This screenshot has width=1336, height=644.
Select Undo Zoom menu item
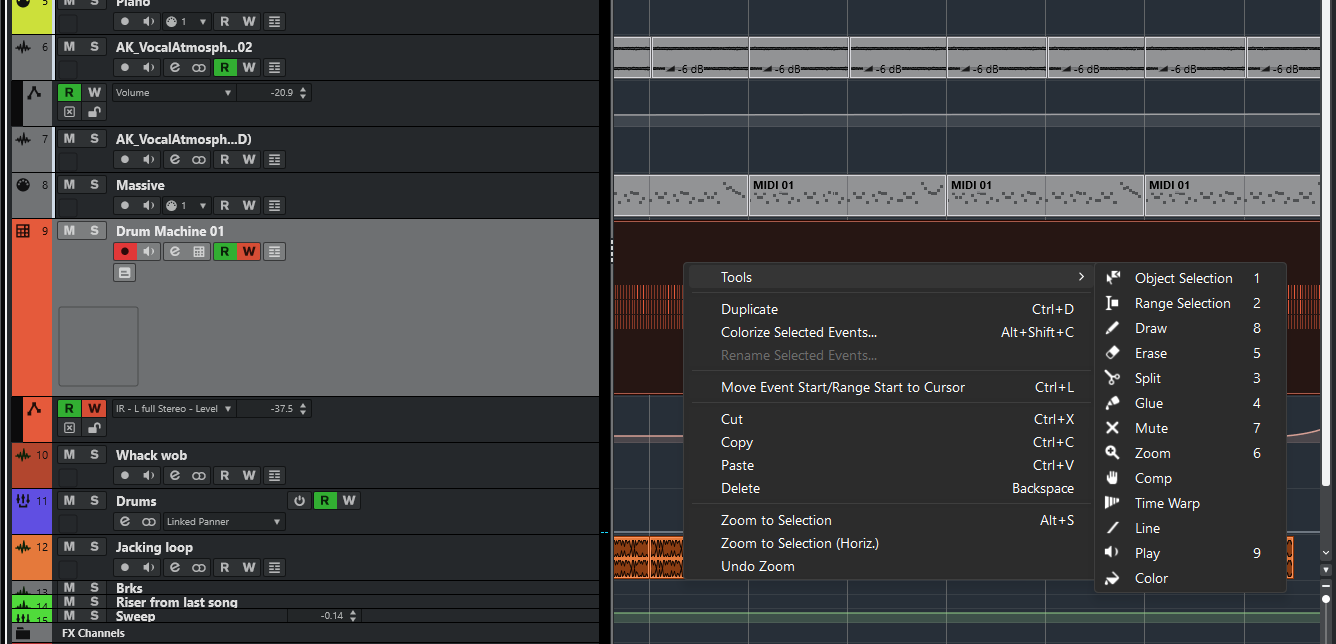click(x=888, y=566)
